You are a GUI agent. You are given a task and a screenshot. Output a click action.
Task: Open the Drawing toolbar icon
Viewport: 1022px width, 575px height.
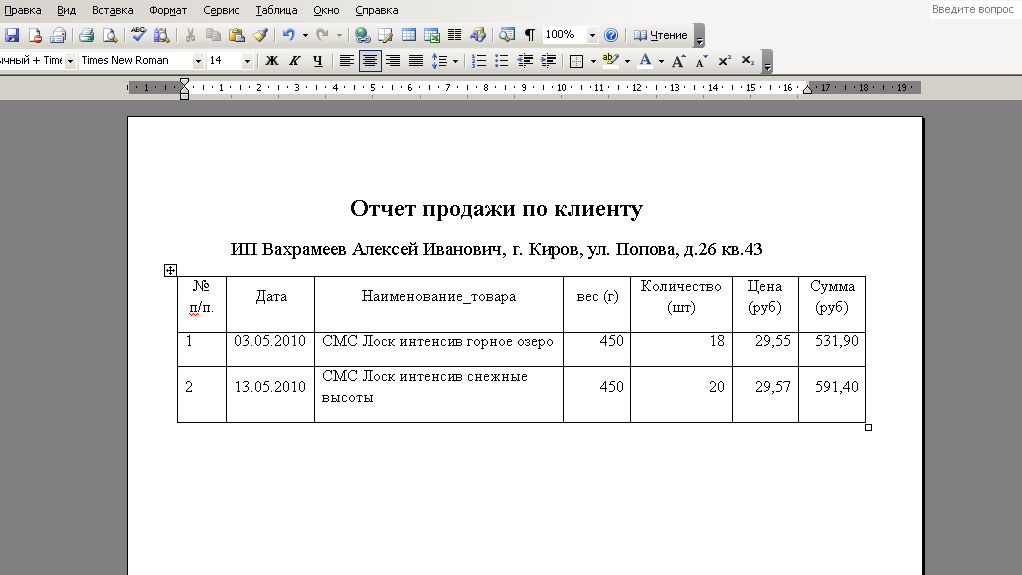[478, 35]
